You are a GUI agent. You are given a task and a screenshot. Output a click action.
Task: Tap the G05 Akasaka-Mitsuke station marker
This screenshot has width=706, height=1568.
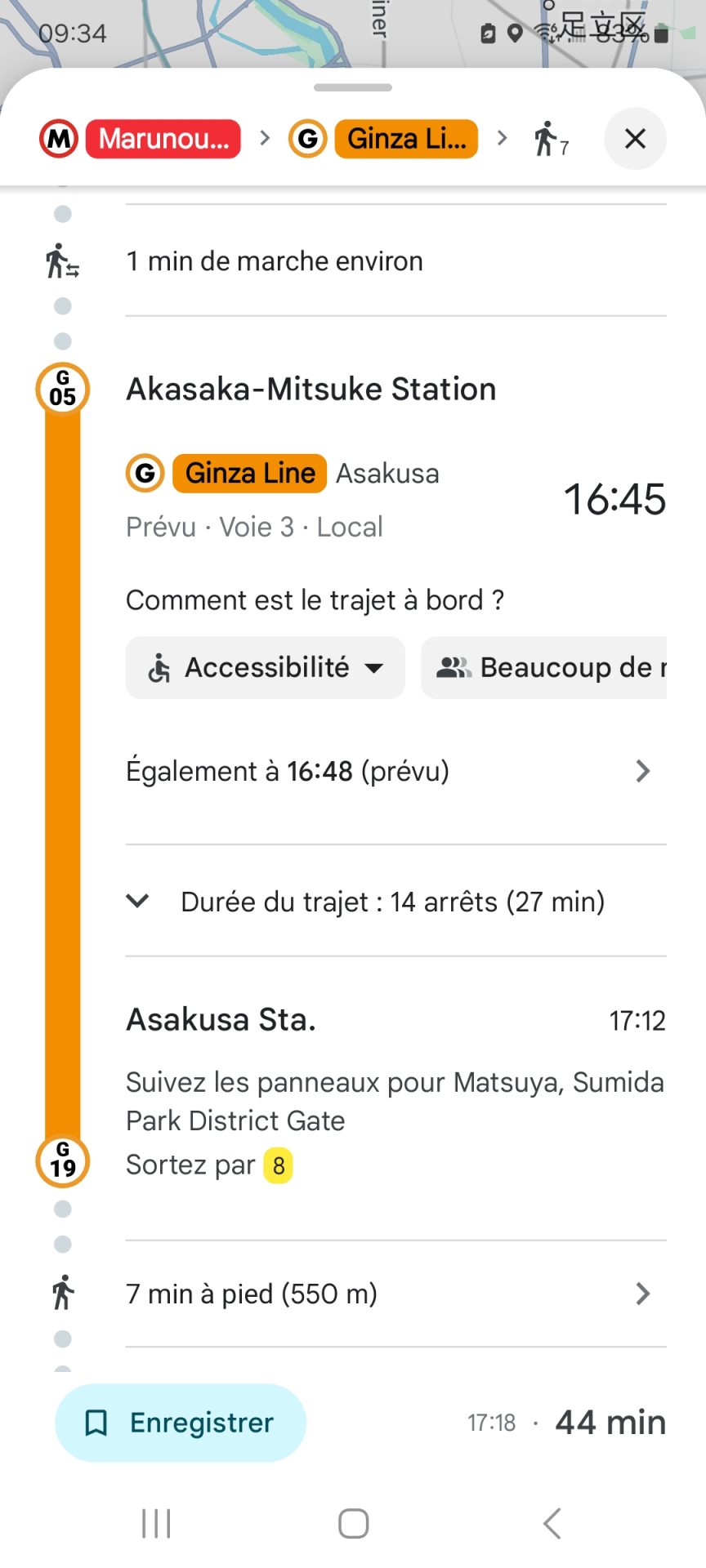(63, 389)
